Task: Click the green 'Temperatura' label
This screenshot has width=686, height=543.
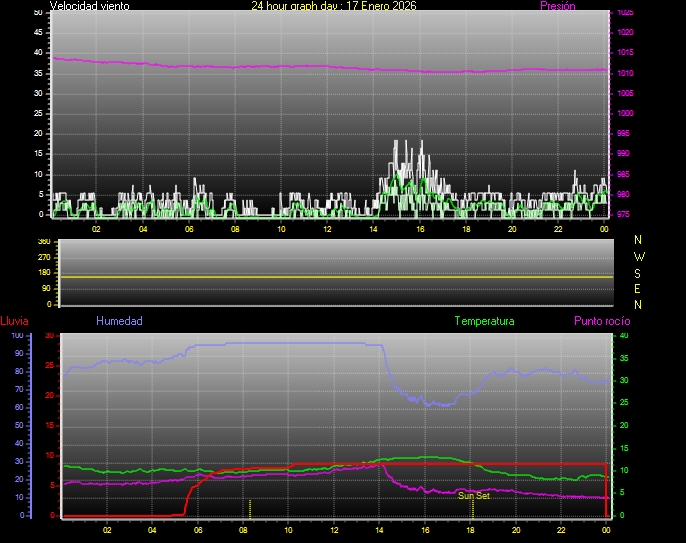Action: [x=484, y=321]
